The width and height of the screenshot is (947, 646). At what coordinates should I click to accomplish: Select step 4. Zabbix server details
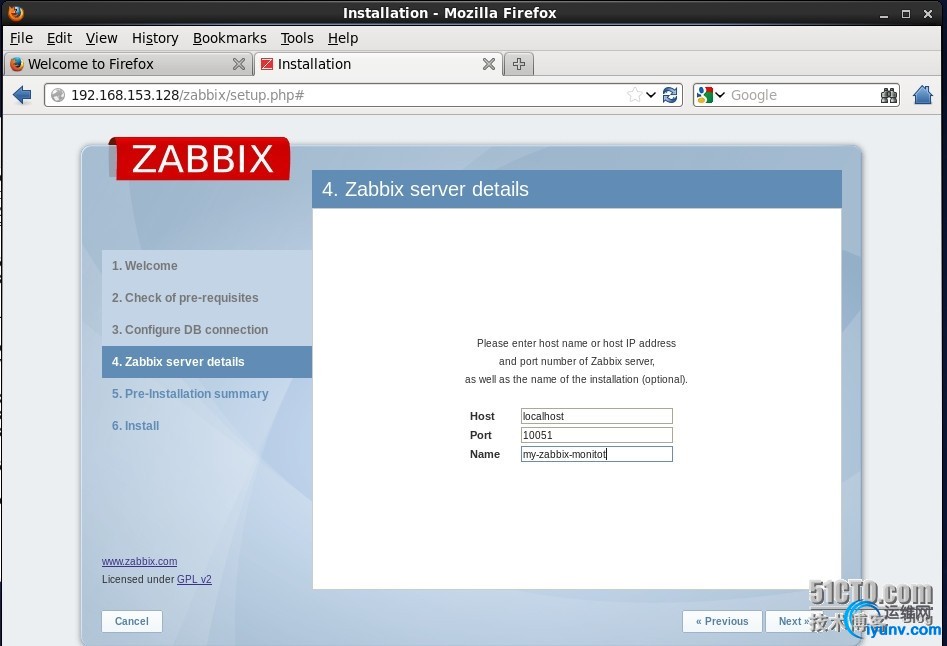tap(207, 362)
